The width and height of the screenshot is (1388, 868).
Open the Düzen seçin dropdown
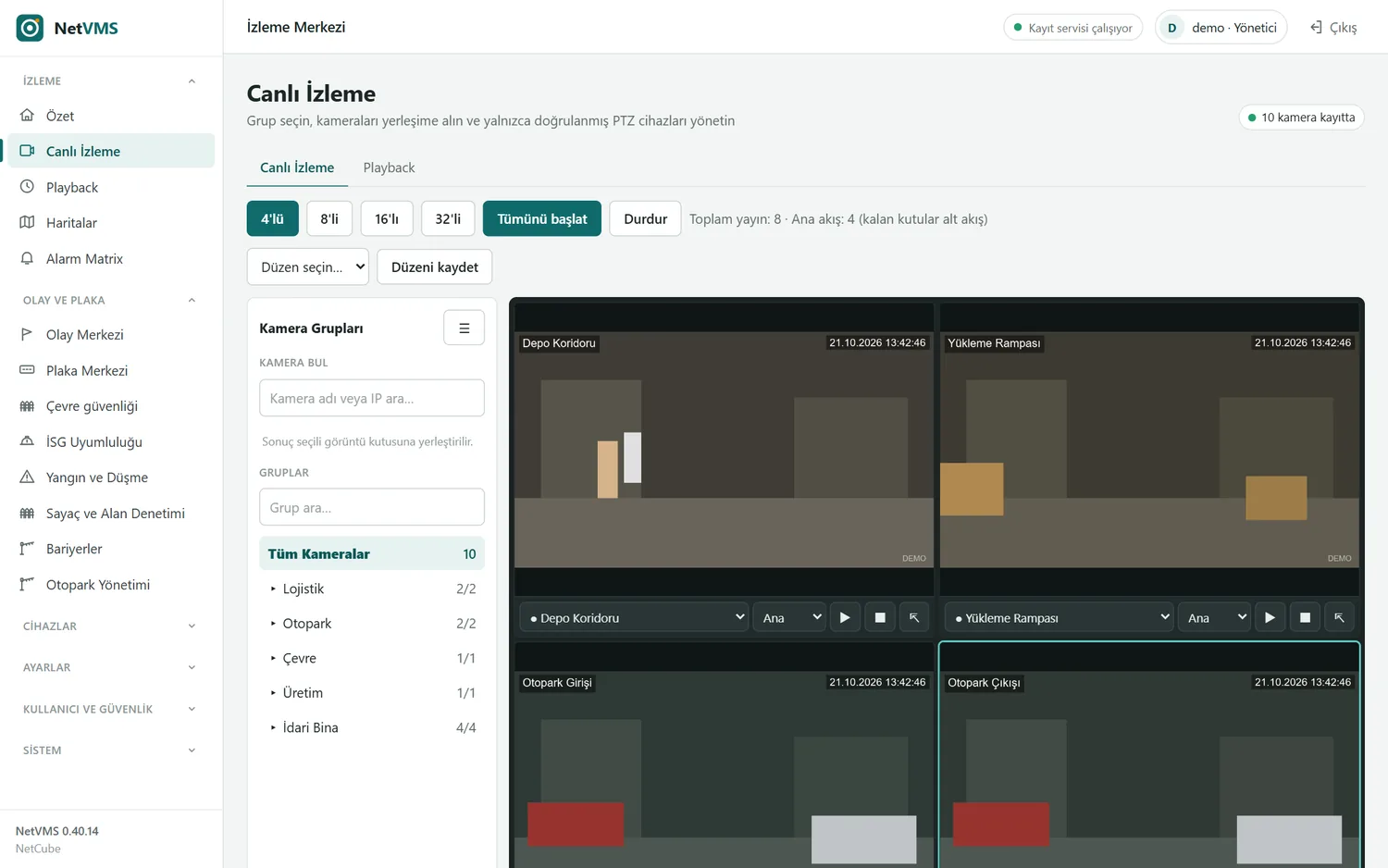pos(308,267)
